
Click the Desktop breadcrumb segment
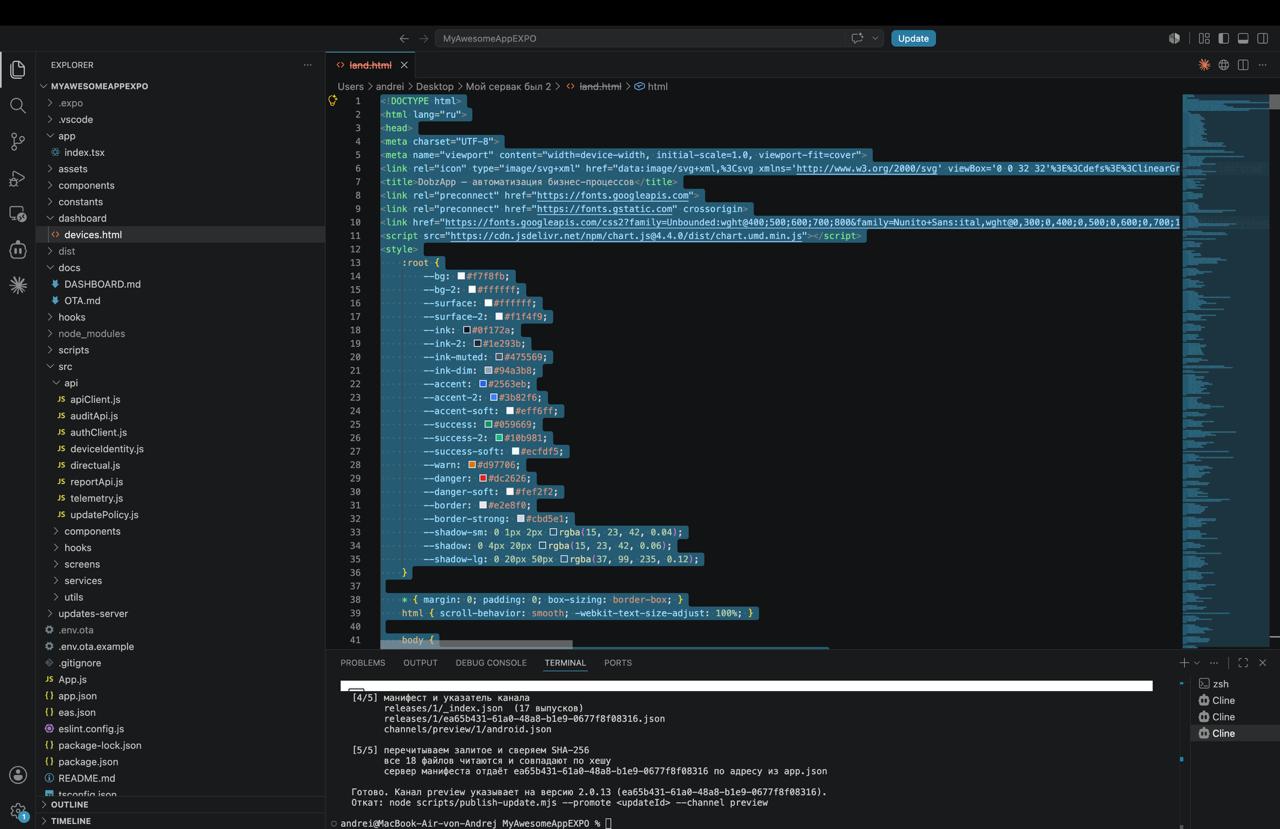click(x=435, y=87)
